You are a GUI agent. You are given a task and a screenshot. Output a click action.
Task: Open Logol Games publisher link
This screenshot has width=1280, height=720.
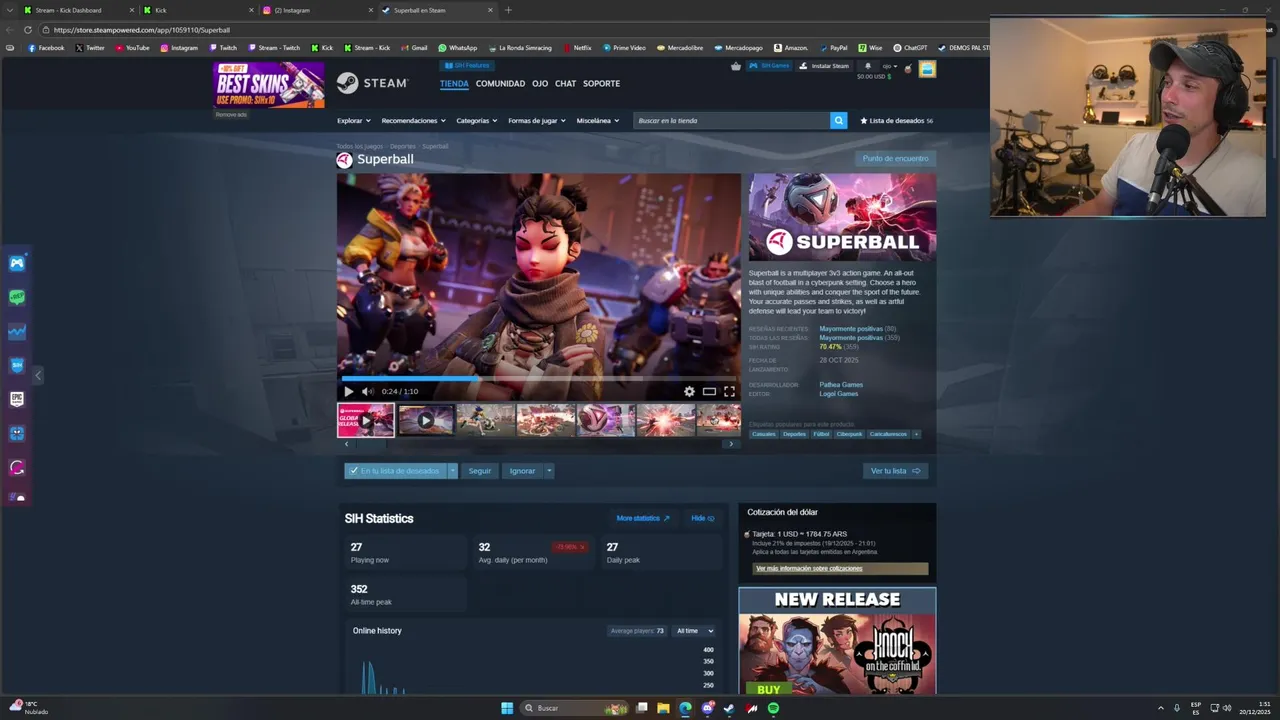pyautogui.click(x=839, y=394)
